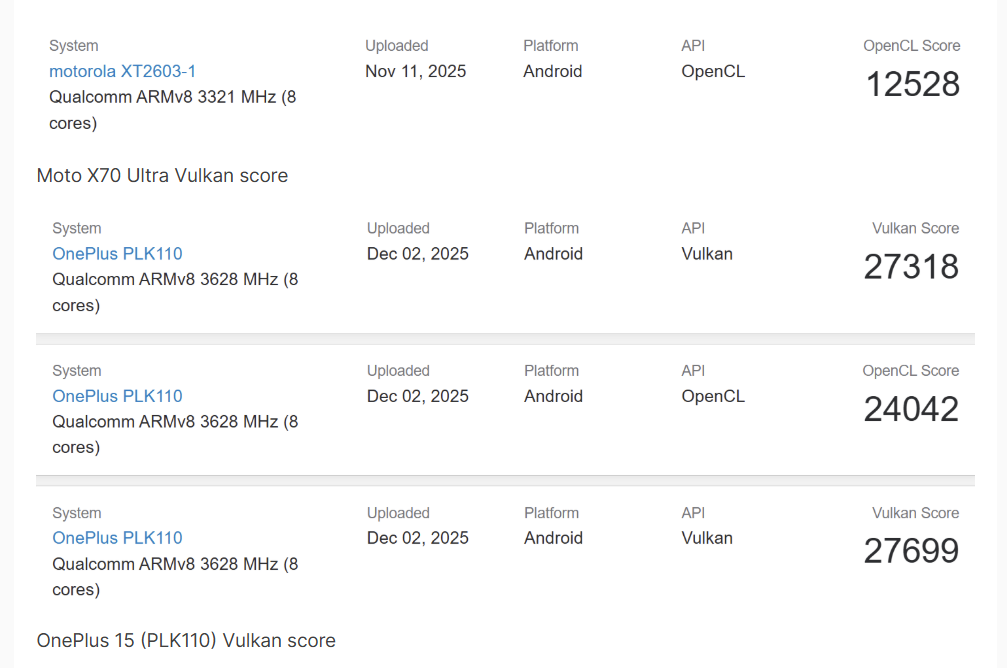Click the 12528 OpenCL score value

912,85
